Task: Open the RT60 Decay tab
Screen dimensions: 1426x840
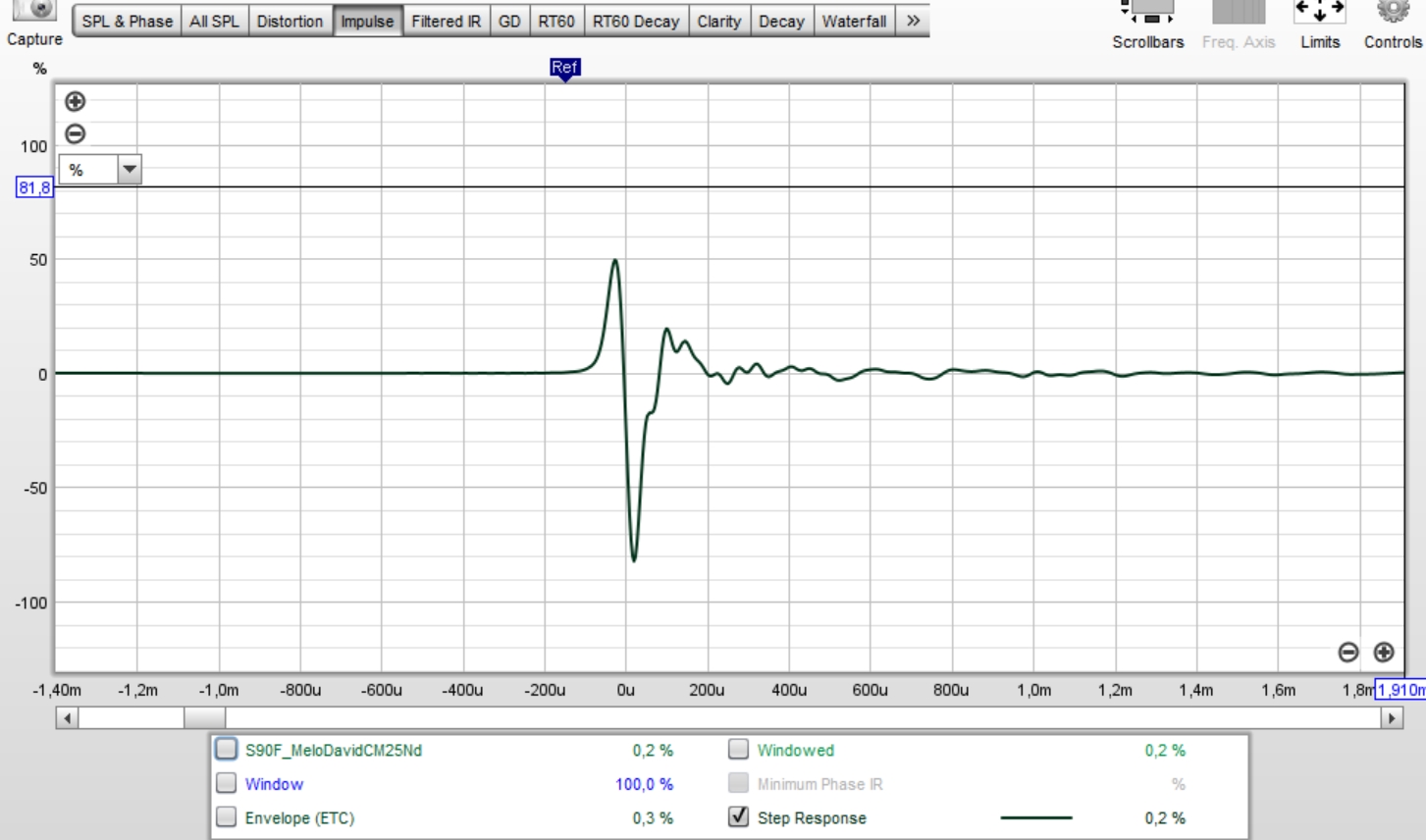Action: click(636, 21)
